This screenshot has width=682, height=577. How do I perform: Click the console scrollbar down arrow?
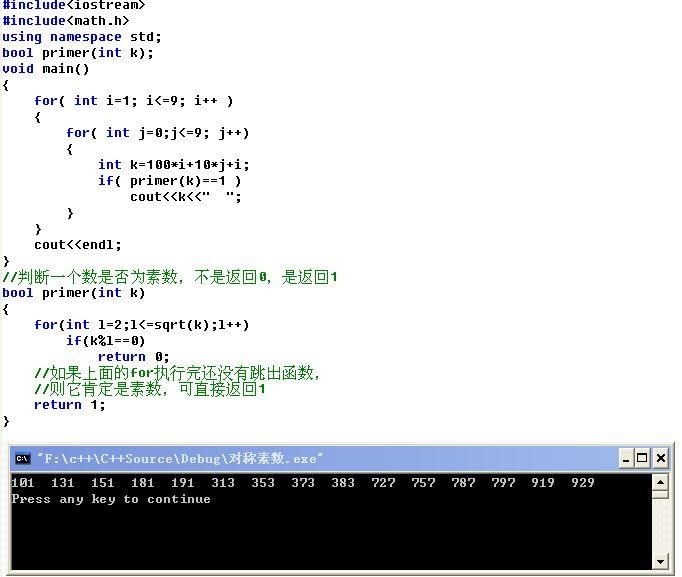(660, 561)
